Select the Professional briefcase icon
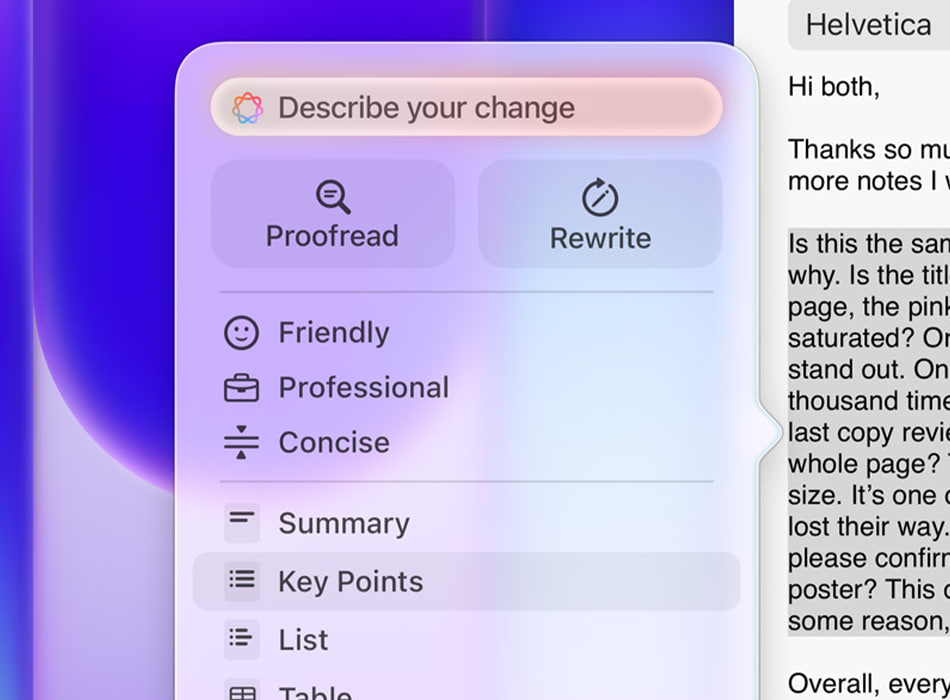The height and width of the screenshot is (700, 950). [241, 388]
